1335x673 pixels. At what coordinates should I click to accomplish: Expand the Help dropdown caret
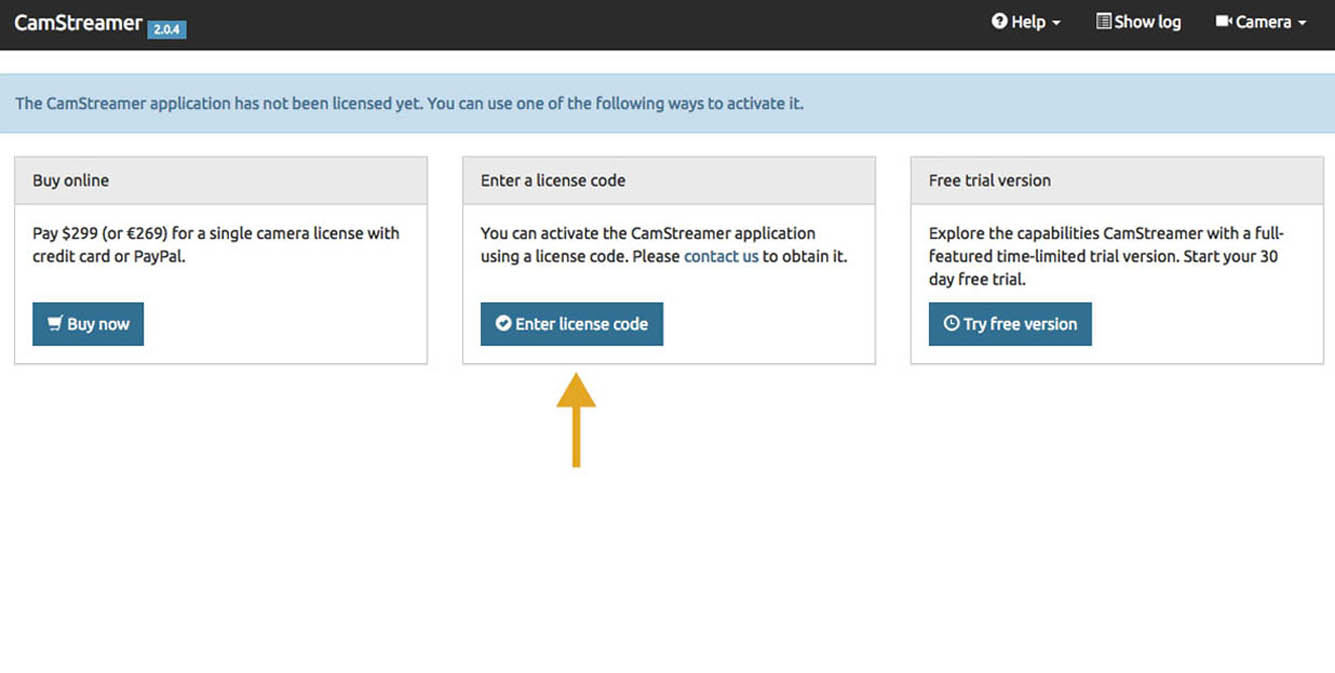1056,23
